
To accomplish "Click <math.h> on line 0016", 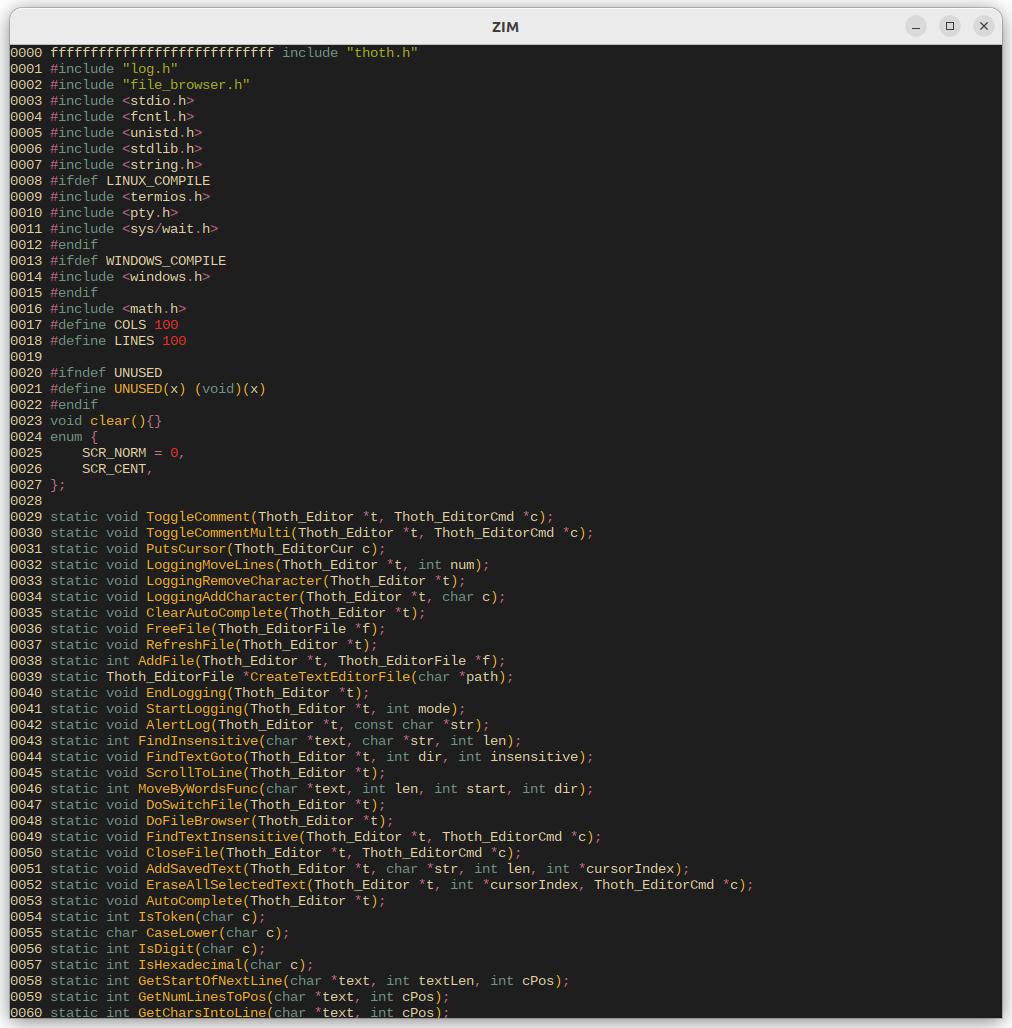I will pos(154,308).
